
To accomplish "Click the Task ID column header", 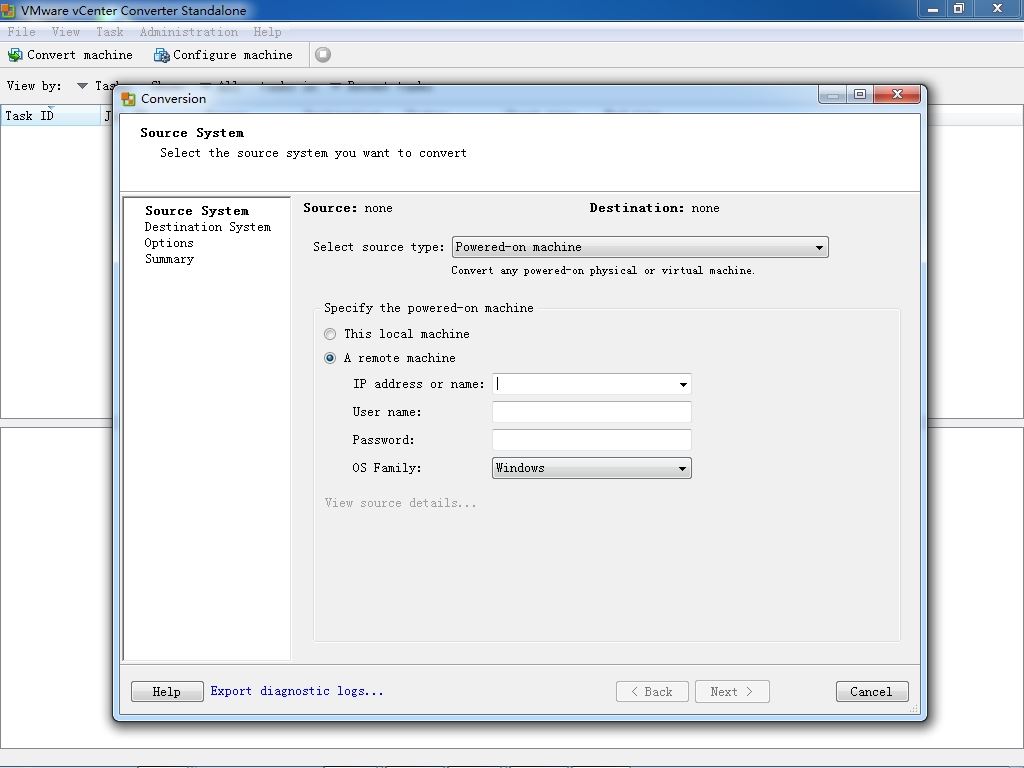I will pyautogui.click(x=51, y=116).
